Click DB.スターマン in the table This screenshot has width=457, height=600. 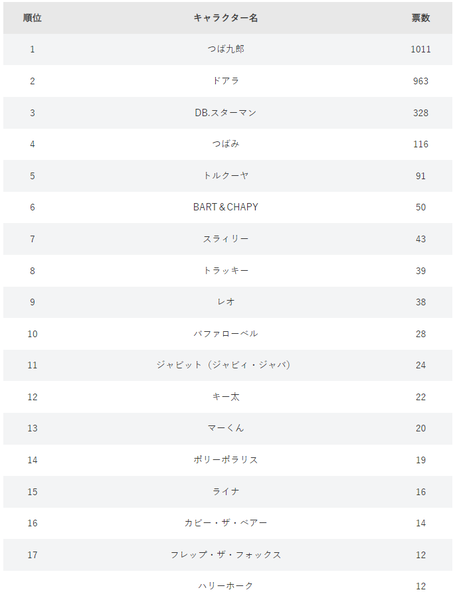tap(225, 112)
